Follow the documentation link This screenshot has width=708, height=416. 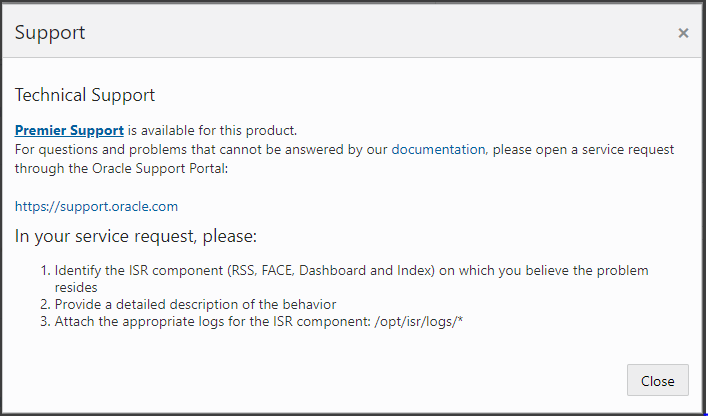(438, 150)
